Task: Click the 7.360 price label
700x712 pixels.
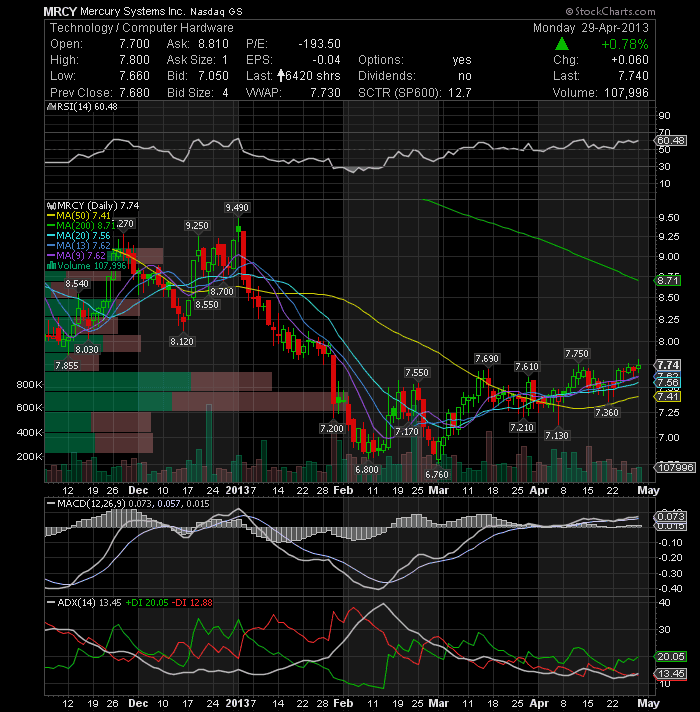Action: click(x=607, y=413)
